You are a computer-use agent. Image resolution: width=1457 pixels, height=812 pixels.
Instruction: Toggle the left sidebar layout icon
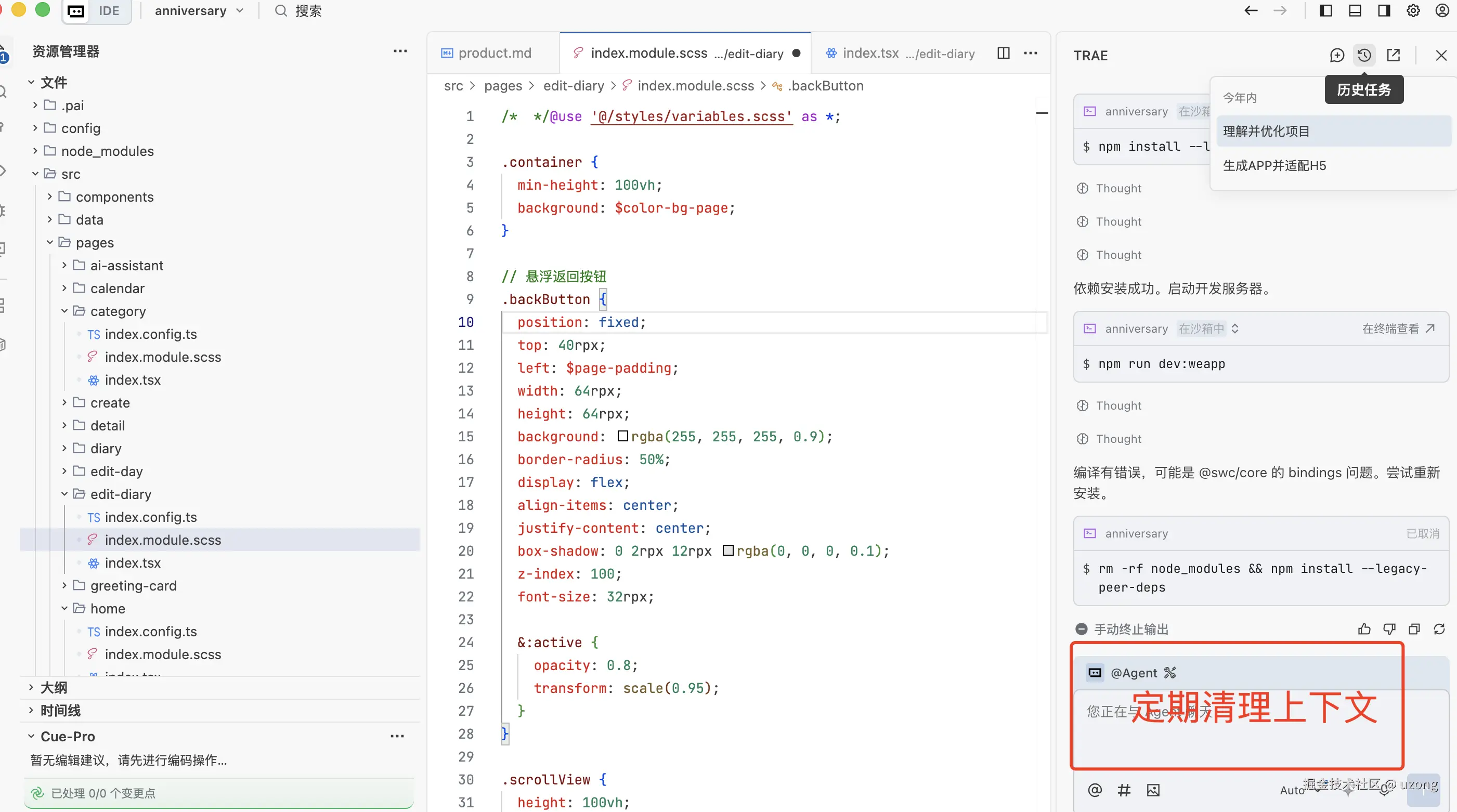coord(1326,11)
